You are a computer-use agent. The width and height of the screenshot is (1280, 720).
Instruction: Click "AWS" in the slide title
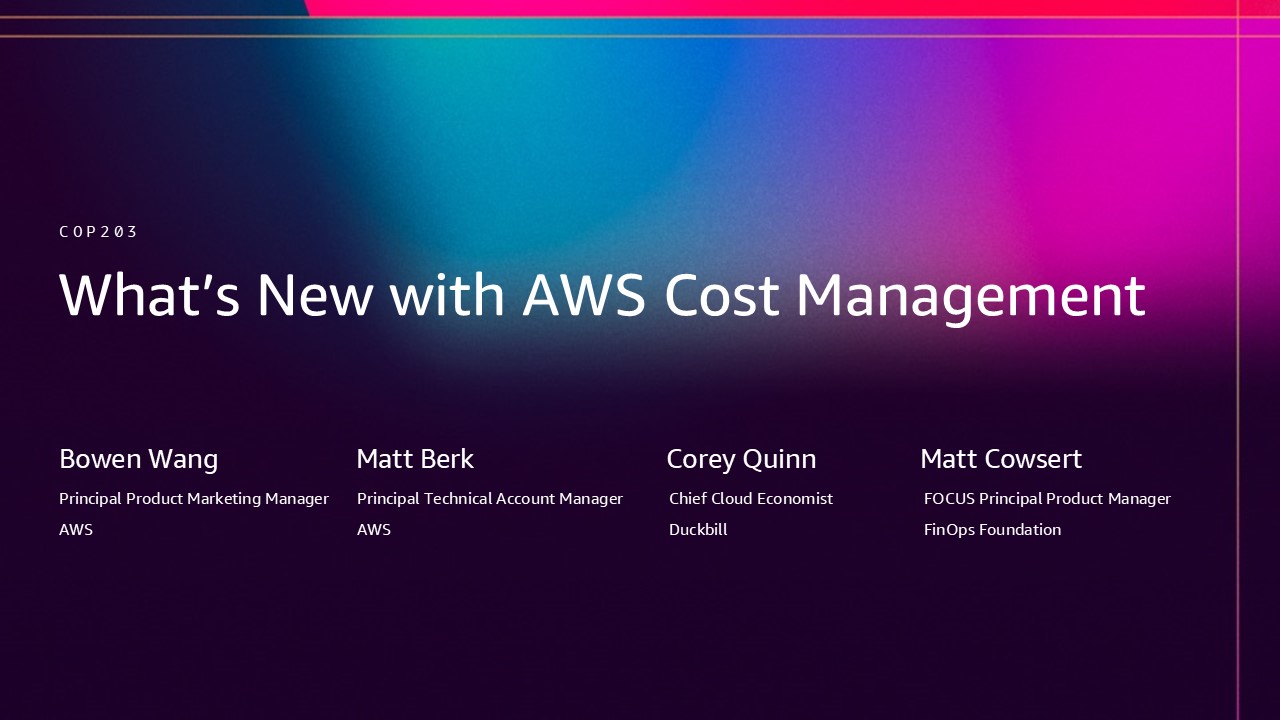(x=584, y=296)
